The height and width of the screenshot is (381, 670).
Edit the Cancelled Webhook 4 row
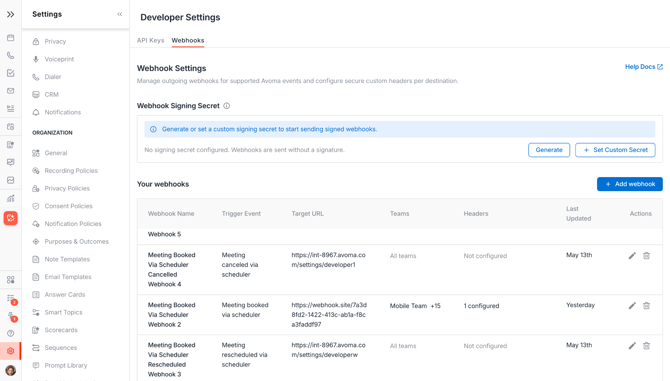(632, 256)
